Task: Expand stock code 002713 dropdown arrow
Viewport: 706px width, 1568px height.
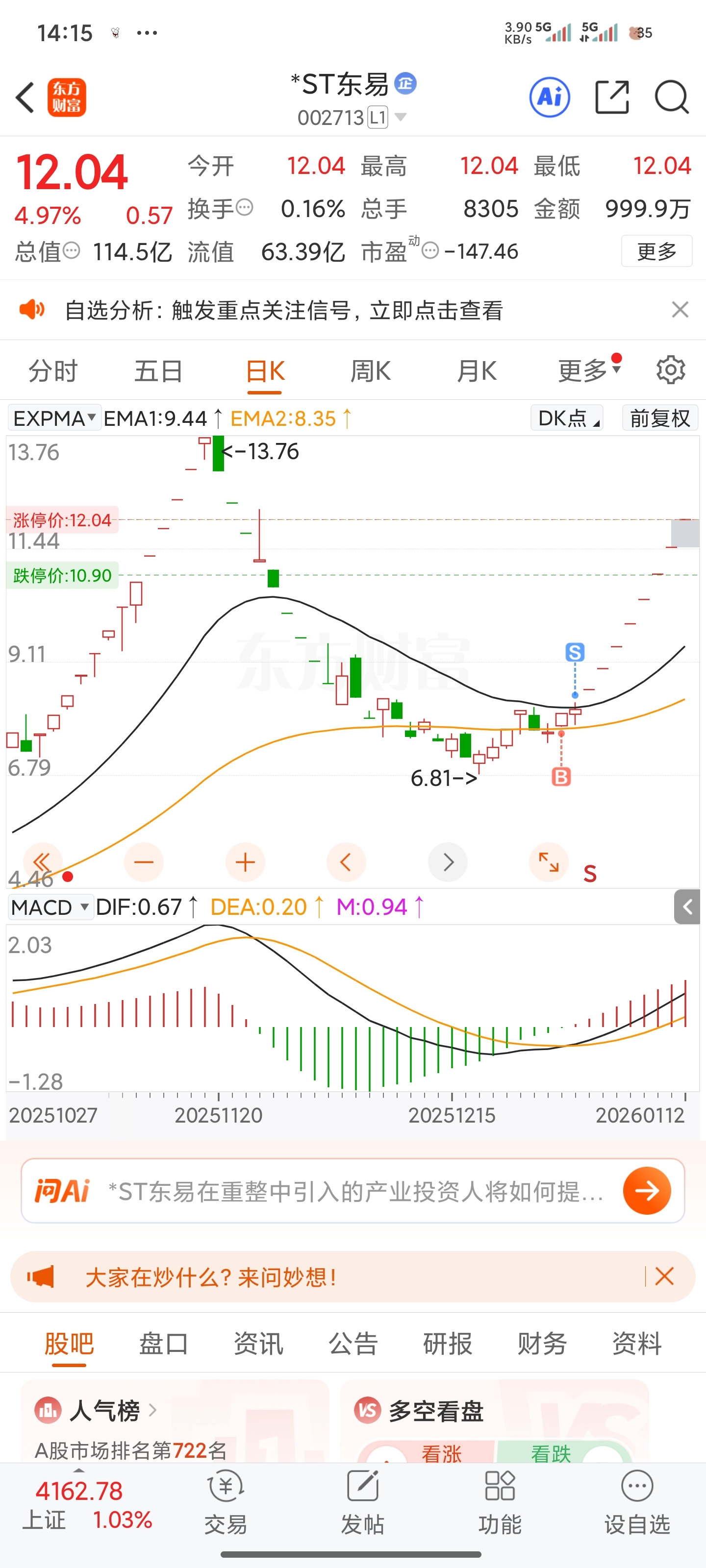Action: tap(400, 116)
